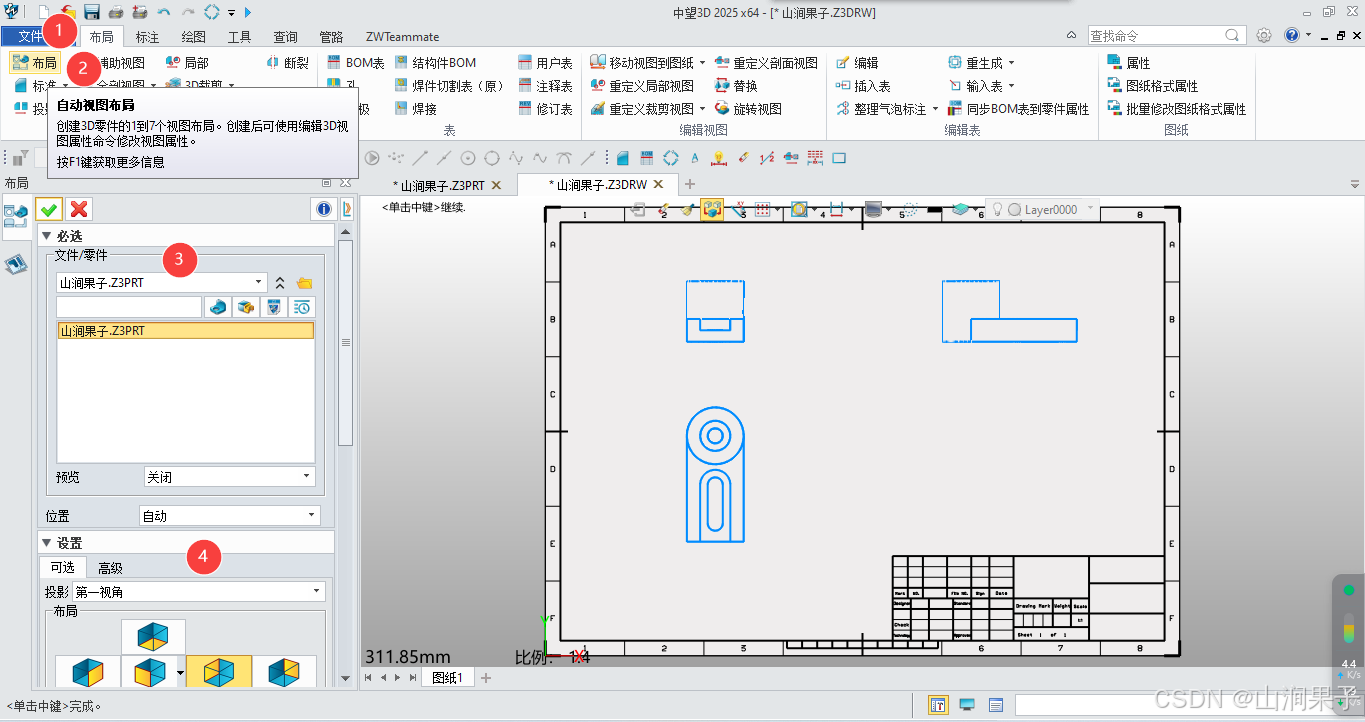
Task: Open the 查询 ribbon tab
Action: pos(286,37)
